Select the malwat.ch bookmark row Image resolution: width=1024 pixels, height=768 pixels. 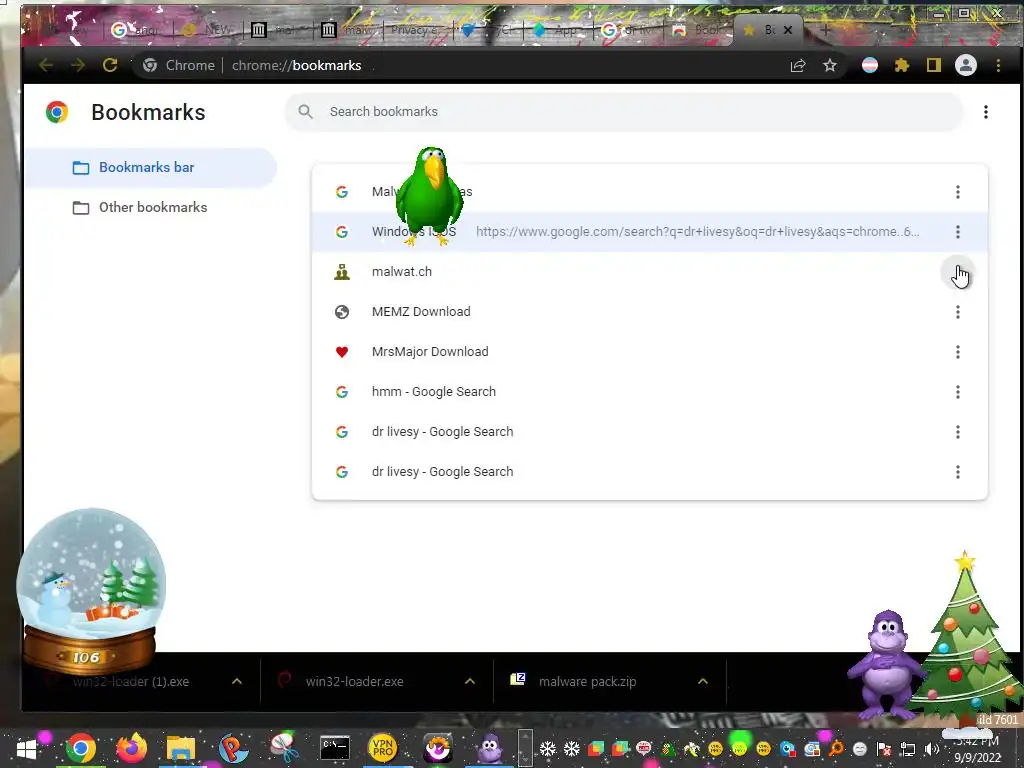point(650,272)
